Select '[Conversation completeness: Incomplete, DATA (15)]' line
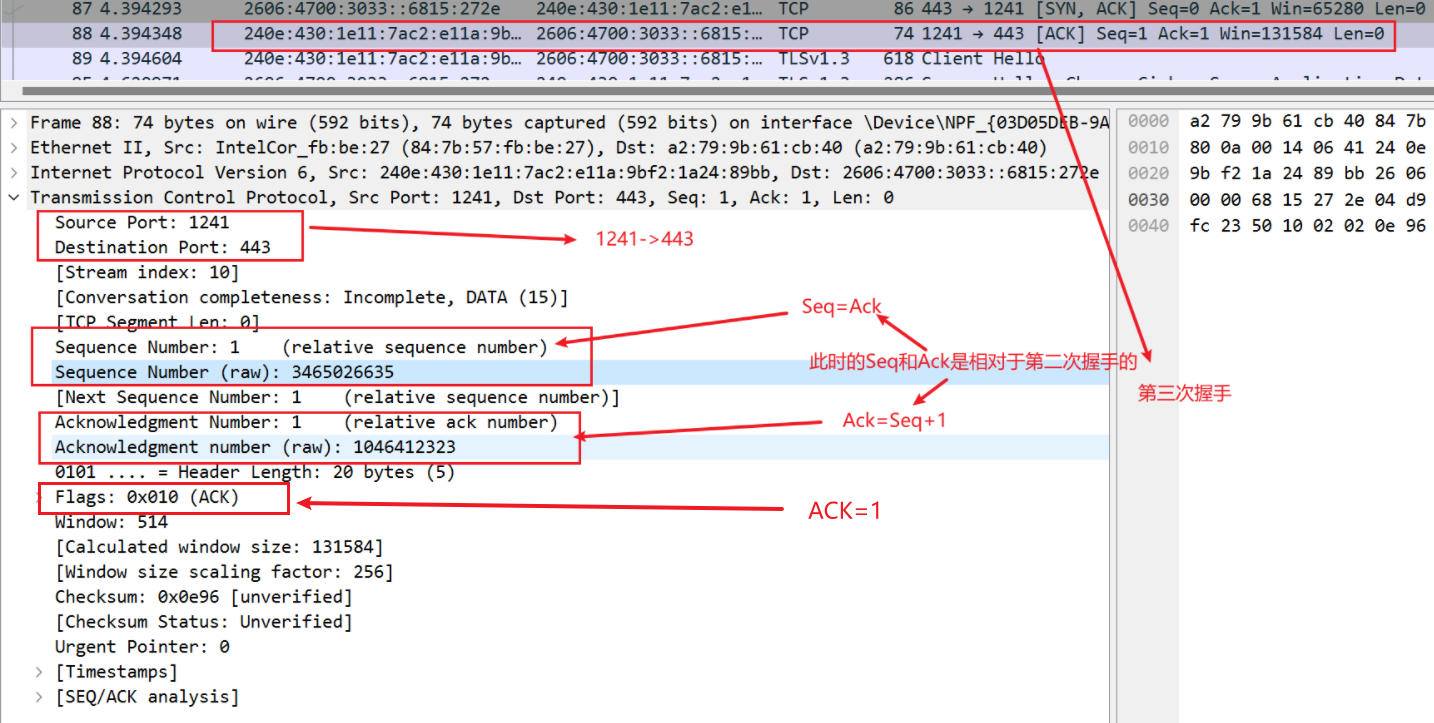 312,297
